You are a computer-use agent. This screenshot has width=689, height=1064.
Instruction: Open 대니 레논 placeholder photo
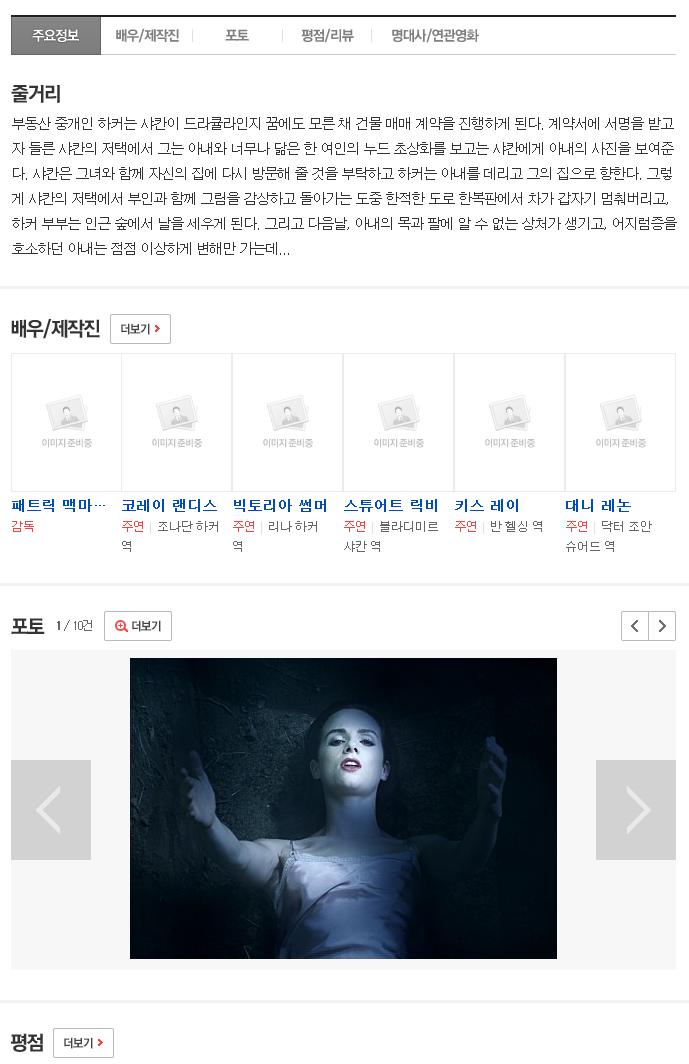(x=620, y=422)
